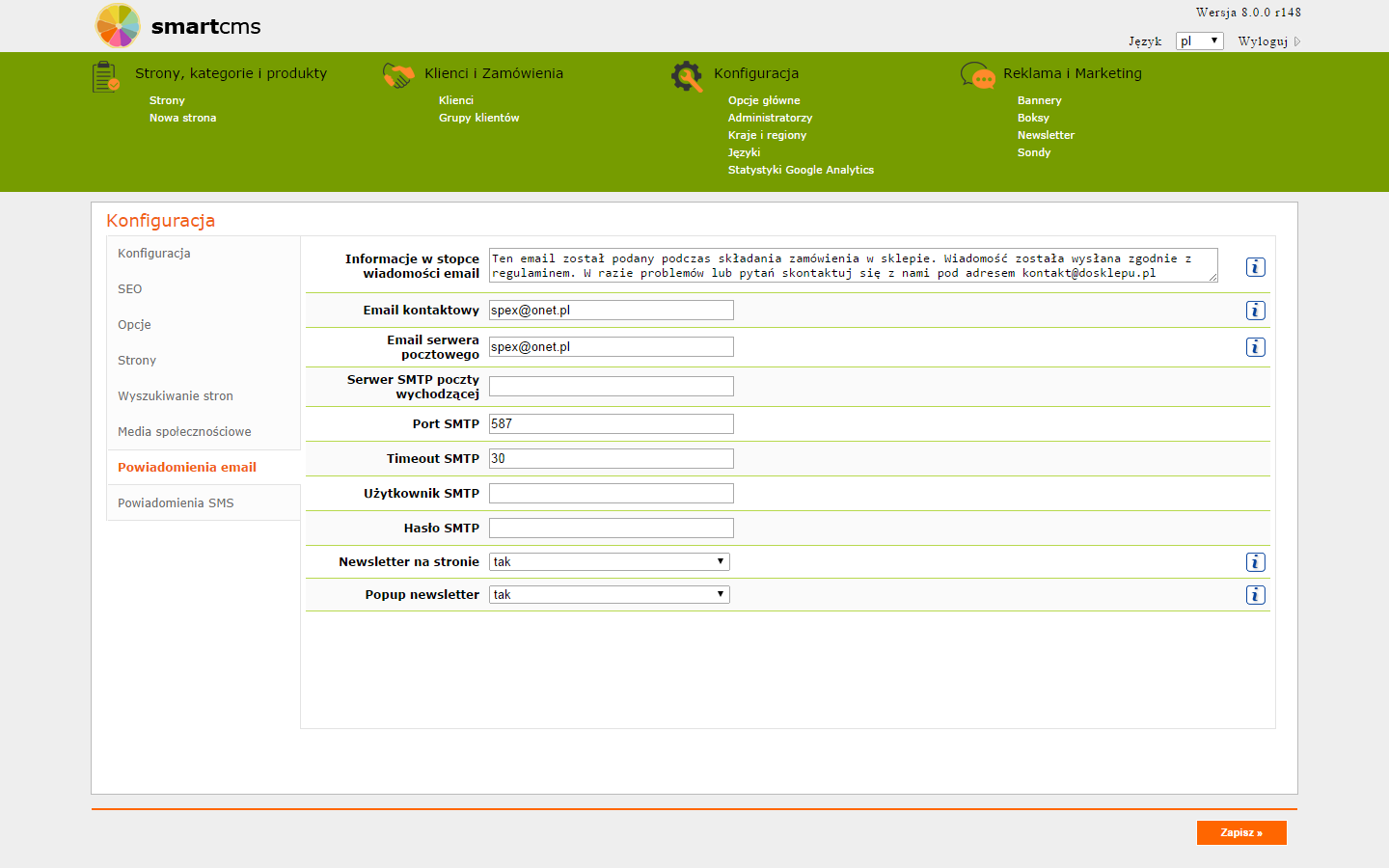
Task: Select Wyszukiwanie stron sidebar tab
Action: tap(204, 396)
